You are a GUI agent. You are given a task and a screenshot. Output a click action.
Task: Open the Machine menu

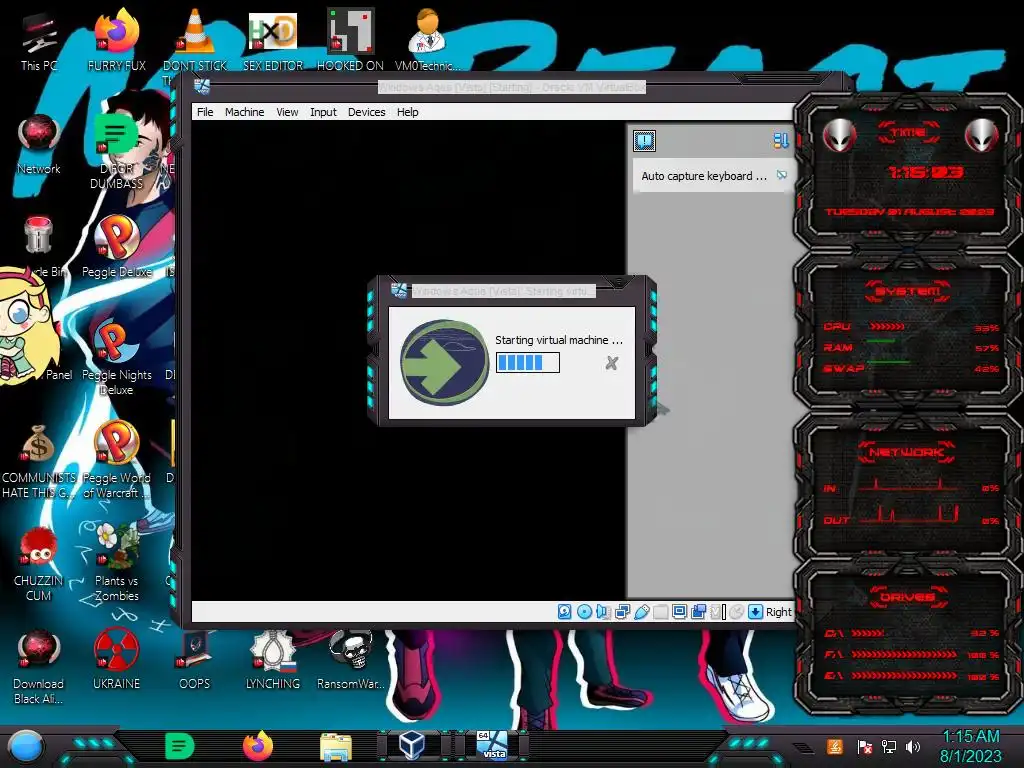tap(244, 112)
